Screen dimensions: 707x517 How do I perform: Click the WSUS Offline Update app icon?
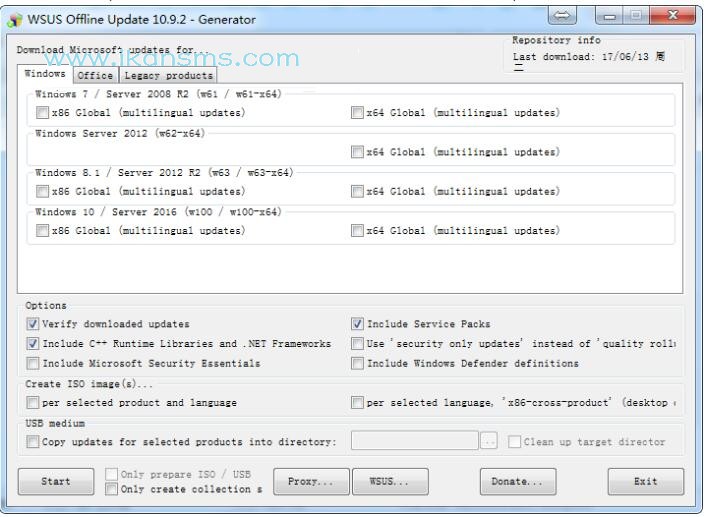pos(15,20)
